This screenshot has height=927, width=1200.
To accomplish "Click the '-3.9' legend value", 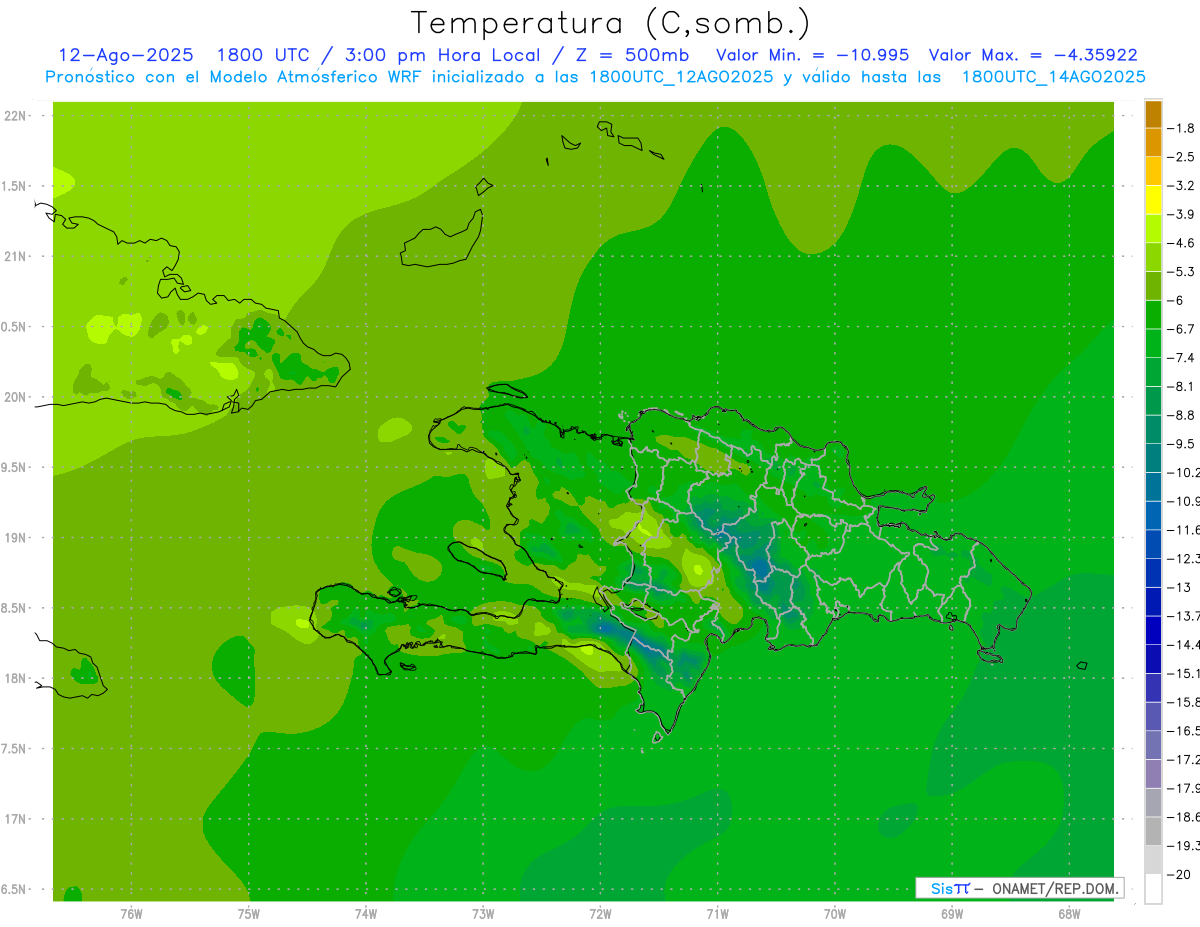I will [1183, 214].
